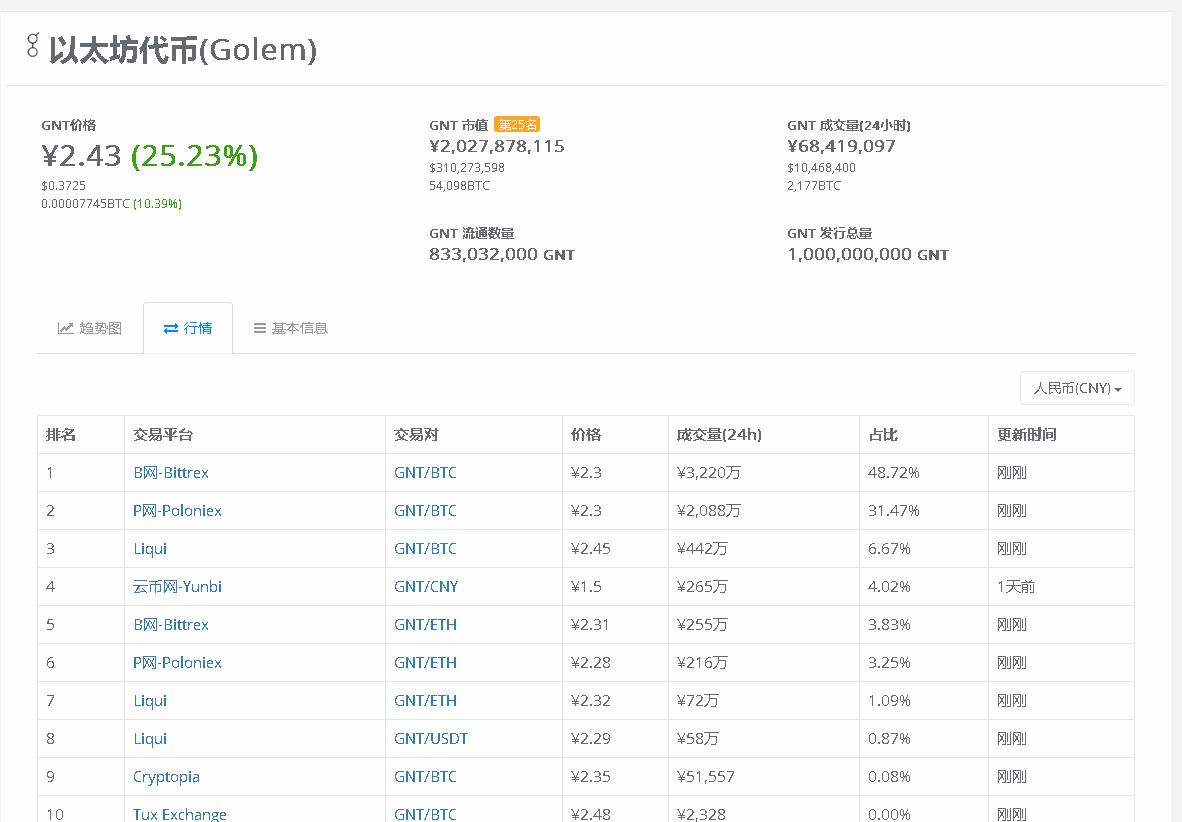Click the Tux Exchange link

pyautogui.click(x=180, y=813)
